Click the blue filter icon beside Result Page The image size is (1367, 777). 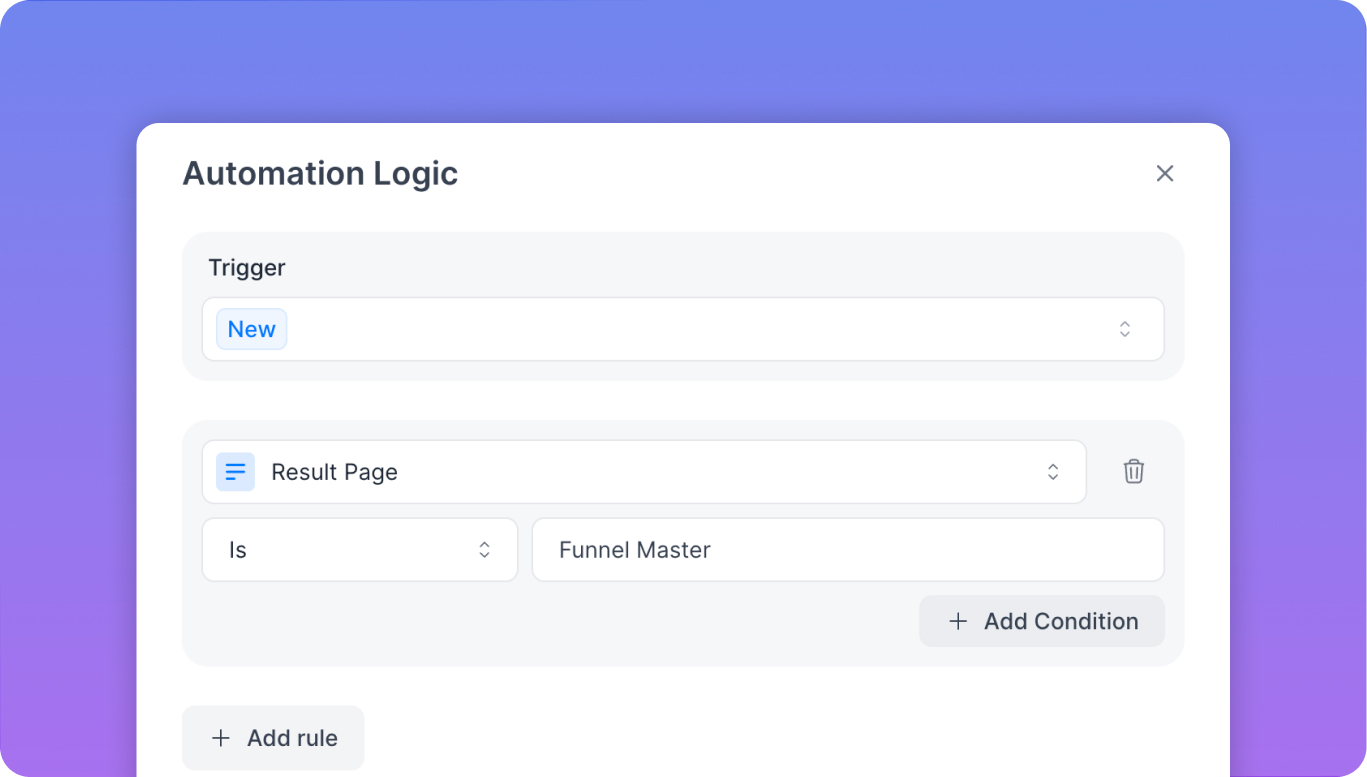point(235,471)
